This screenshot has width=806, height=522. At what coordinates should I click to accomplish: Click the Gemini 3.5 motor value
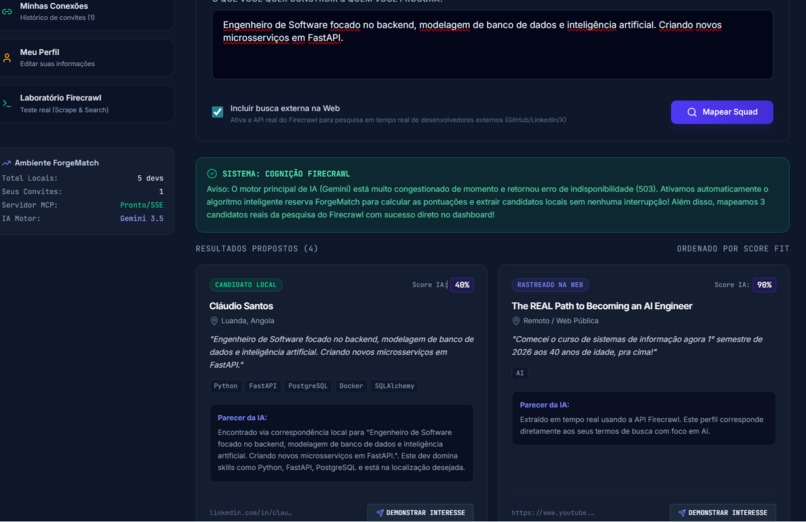pyautogui.click(x=141, y=218)
